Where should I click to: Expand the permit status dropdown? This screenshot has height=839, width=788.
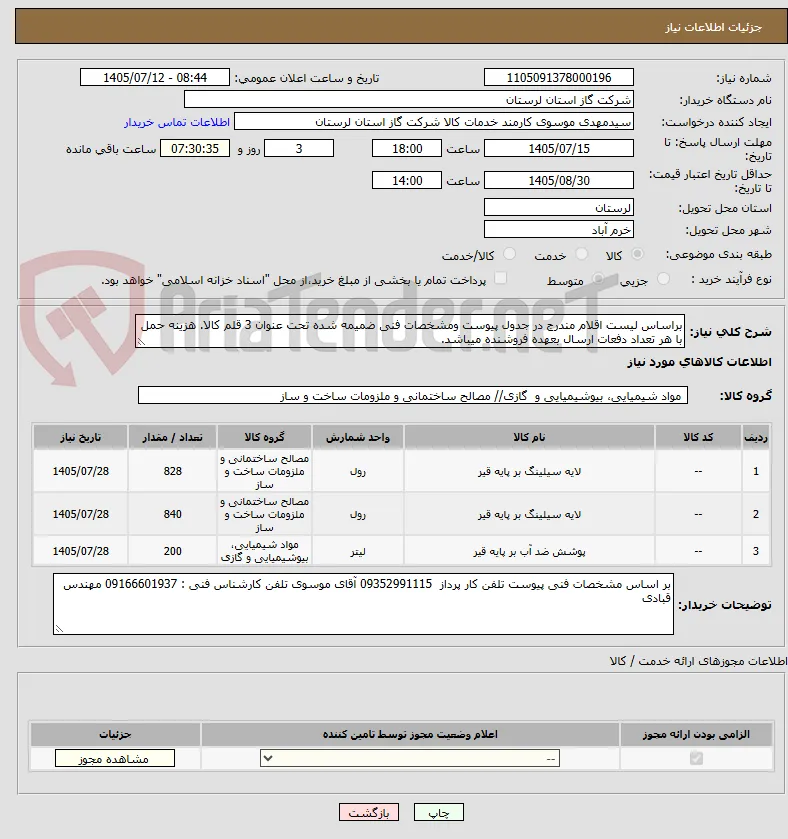point(410,758)
